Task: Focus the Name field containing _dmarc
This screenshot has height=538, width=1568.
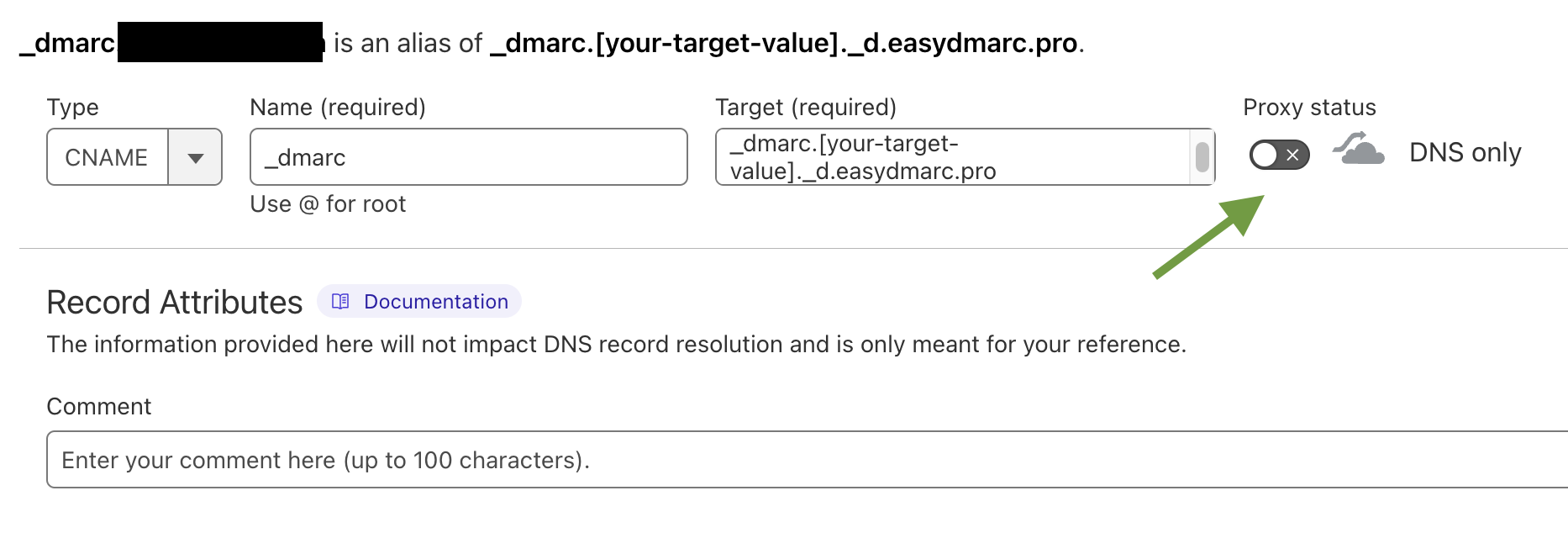Action: pyautogui.click(x=469, y=157)
